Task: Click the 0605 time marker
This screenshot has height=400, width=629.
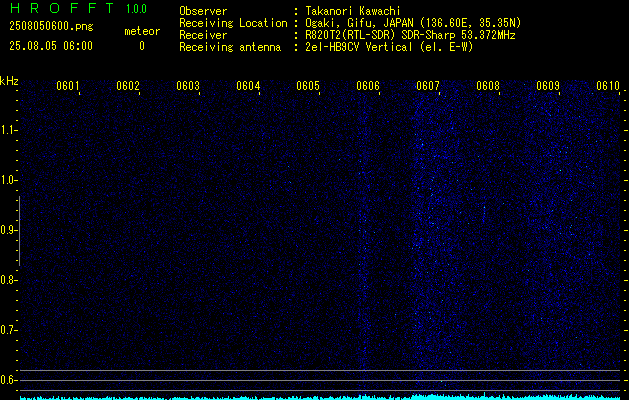Action: (x=308, y=86)
